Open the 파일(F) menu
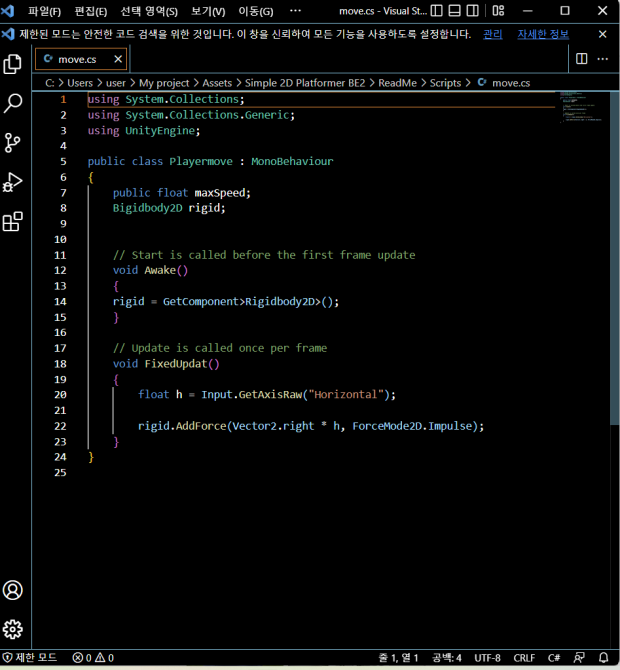This screenshot has height=670, width=620. click(44, 11)
